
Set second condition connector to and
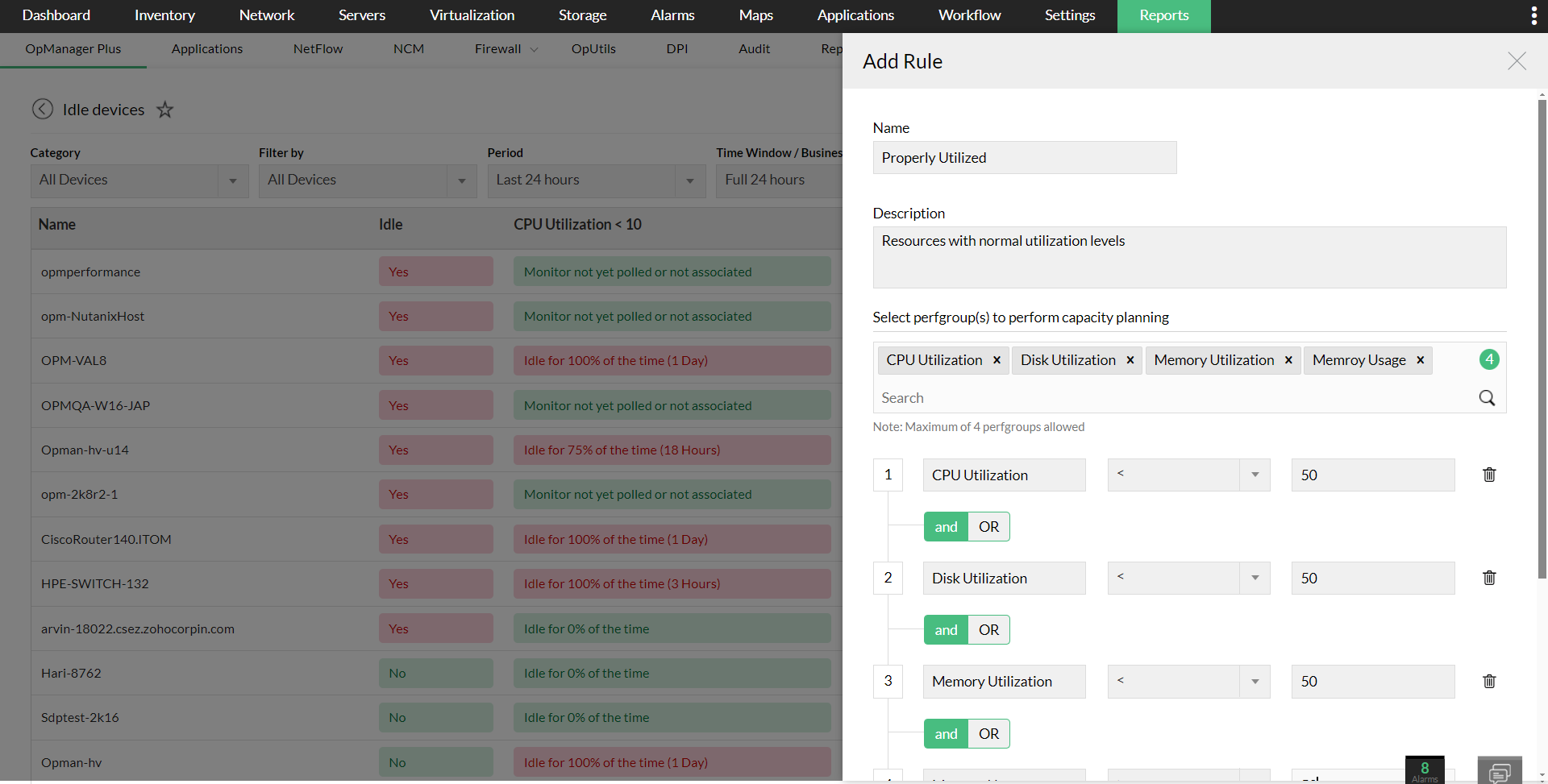pyautogui.click(x=946, y=630)
